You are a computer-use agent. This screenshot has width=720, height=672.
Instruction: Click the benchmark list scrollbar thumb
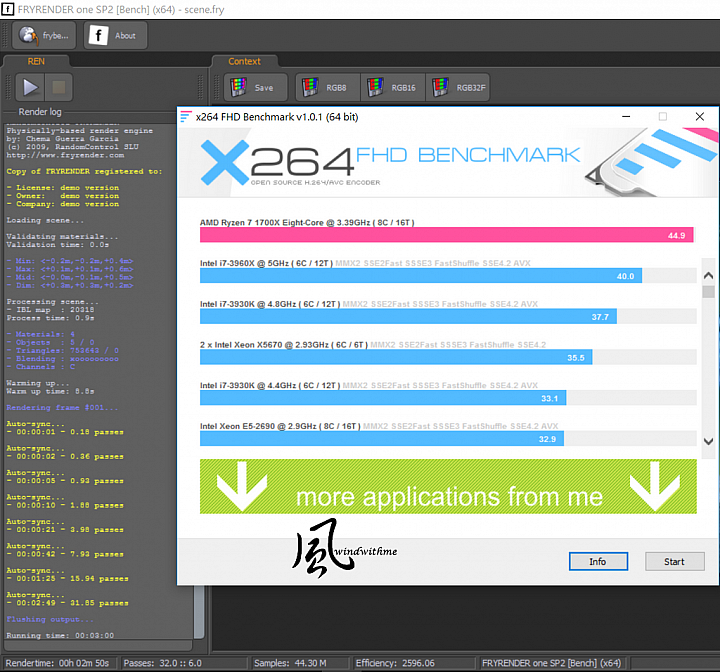(708, 292)
